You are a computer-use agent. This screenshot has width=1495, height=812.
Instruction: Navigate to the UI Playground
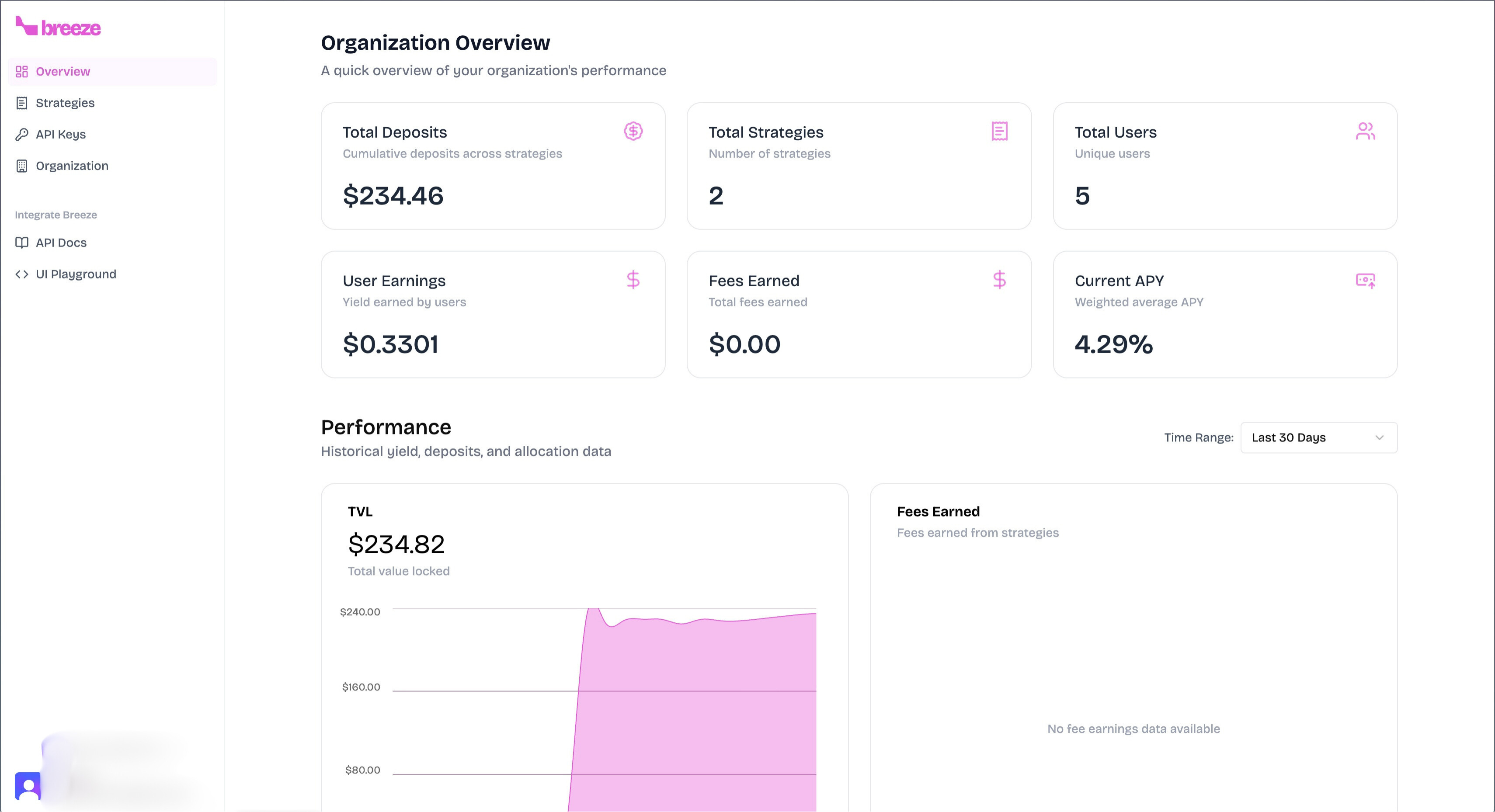[76, 274]
